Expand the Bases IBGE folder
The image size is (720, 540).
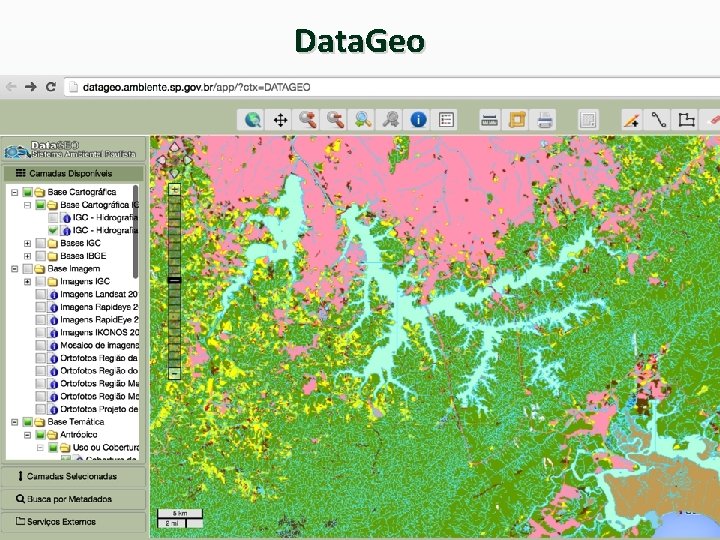[28, 256]
